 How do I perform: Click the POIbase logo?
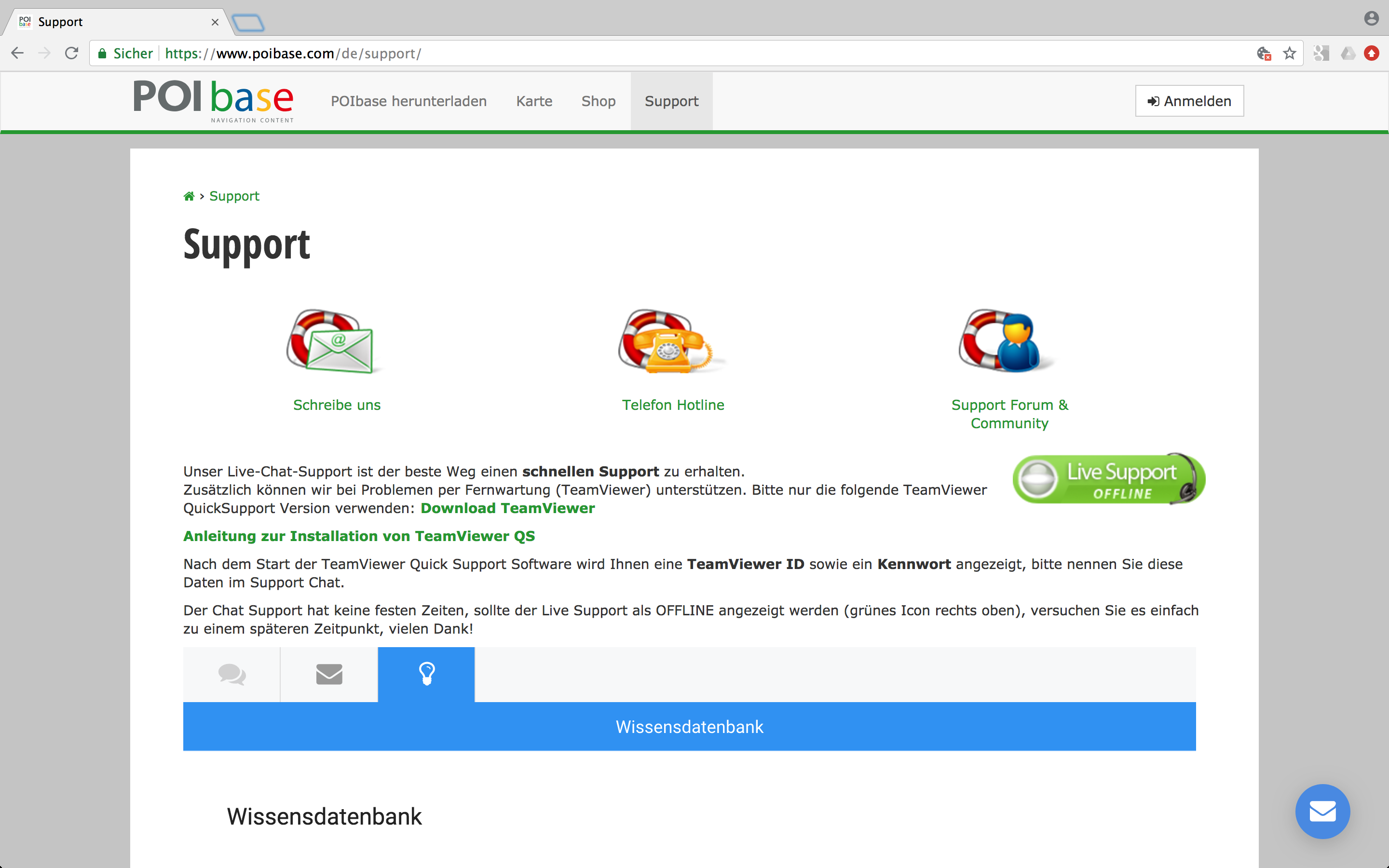214,101
